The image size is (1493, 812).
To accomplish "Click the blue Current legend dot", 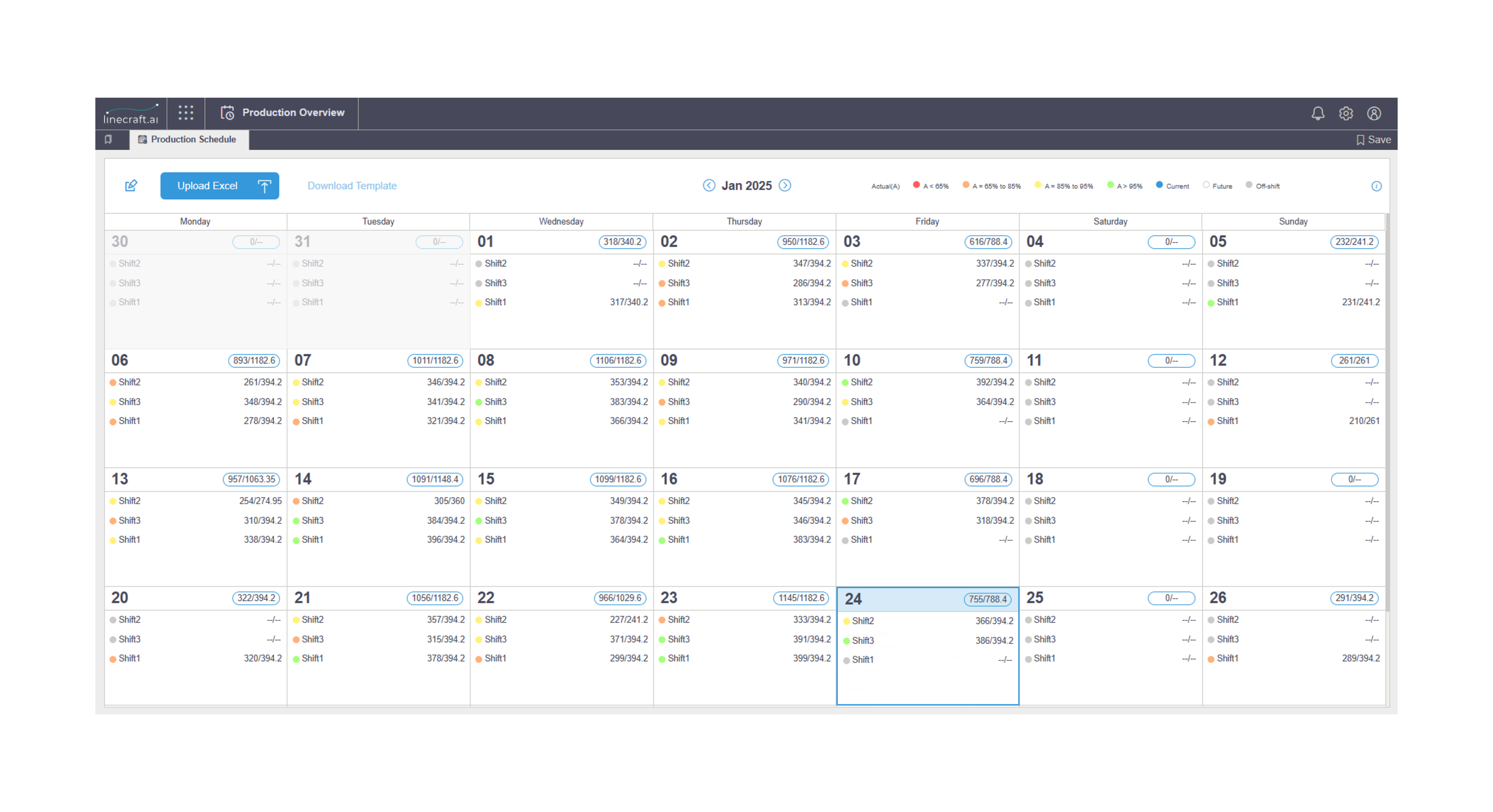I will point(1159,185).
